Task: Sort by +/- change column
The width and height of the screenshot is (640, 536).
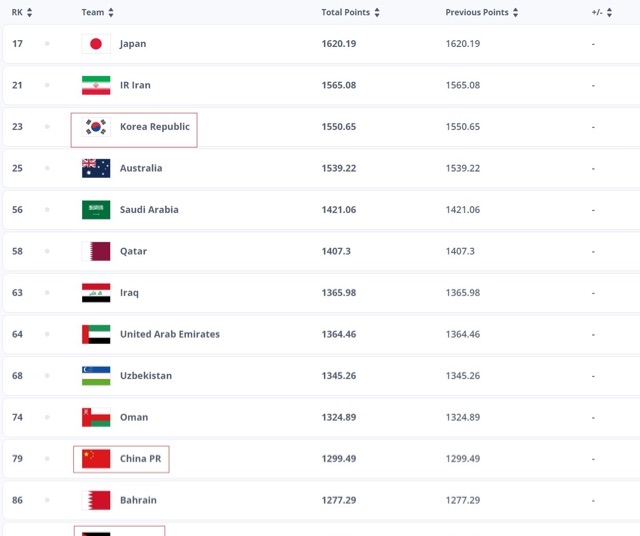Action: click(x=602, y=13)
